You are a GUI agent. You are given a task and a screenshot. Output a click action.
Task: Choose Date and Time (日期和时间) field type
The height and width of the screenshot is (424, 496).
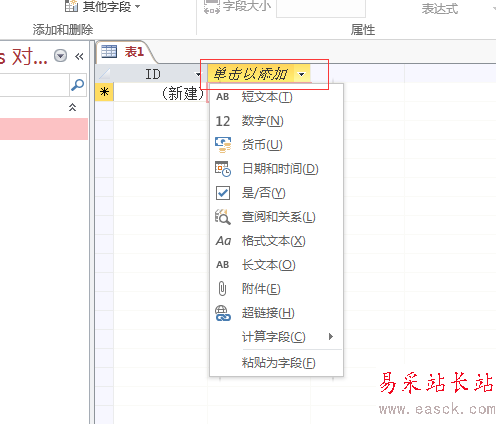tap(276, 169)
